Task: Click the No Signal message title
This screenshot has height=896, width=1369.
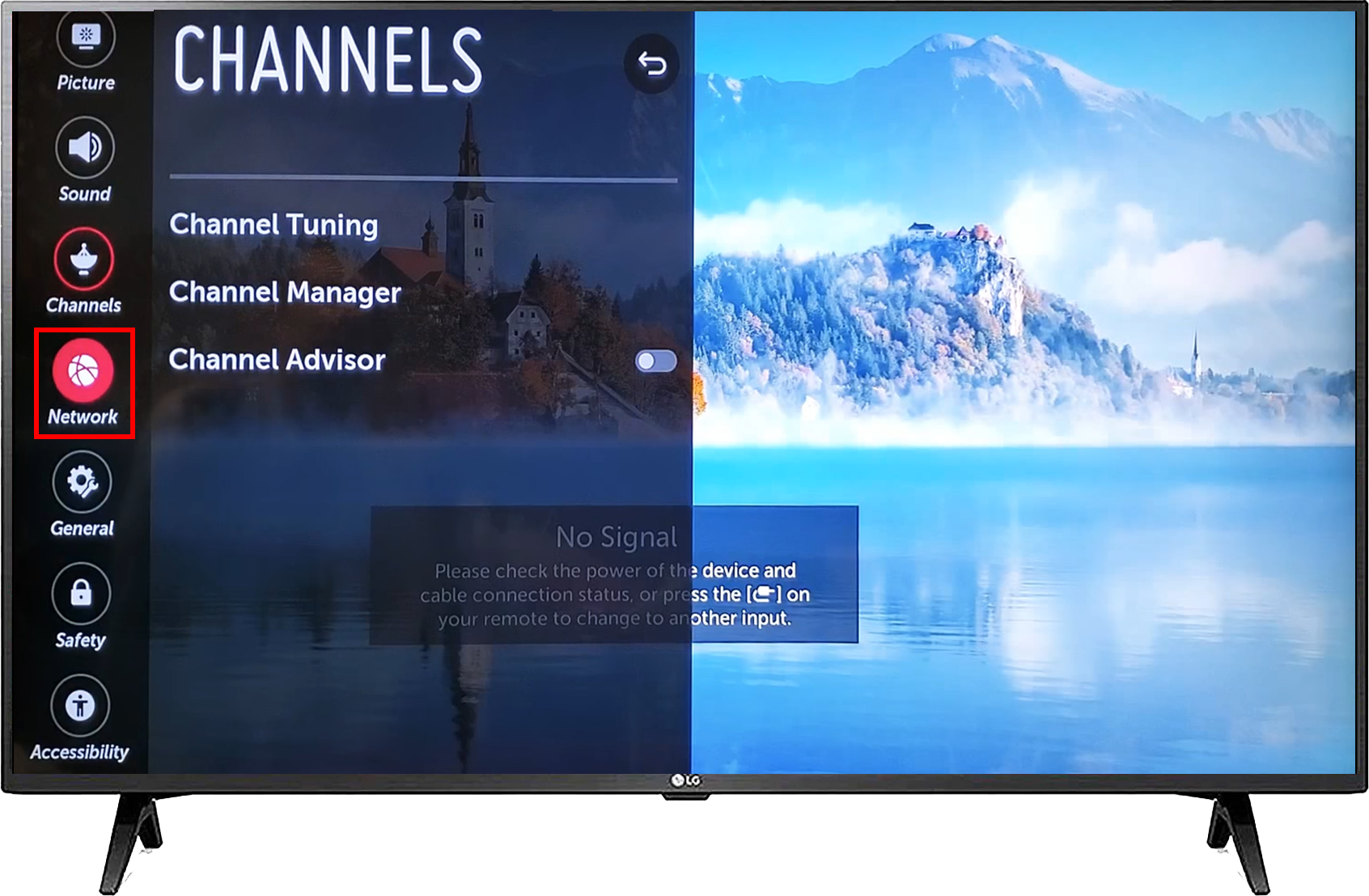Action: 617,537
